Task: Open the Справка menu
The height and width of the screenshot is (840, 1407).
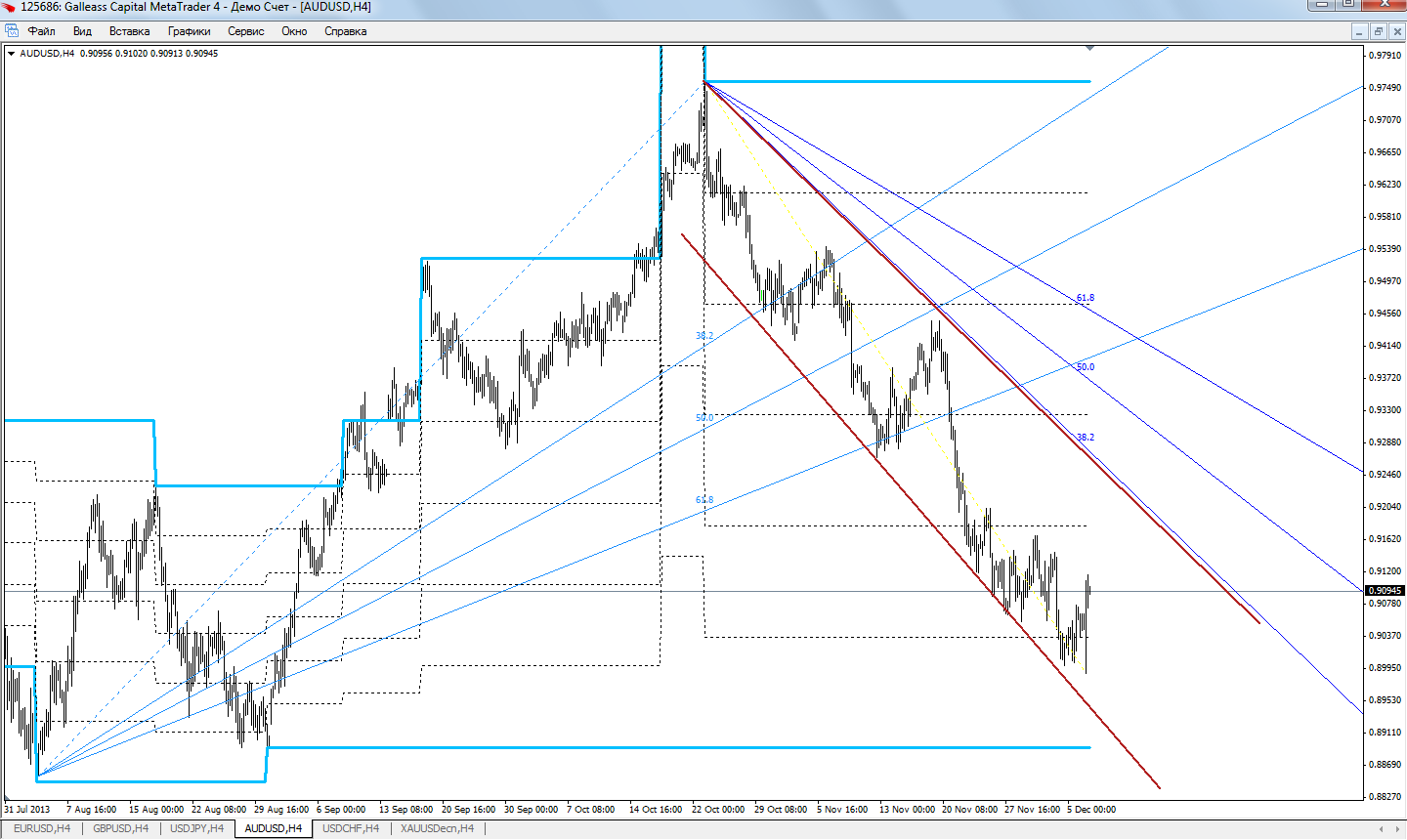Action: [345, 31]
